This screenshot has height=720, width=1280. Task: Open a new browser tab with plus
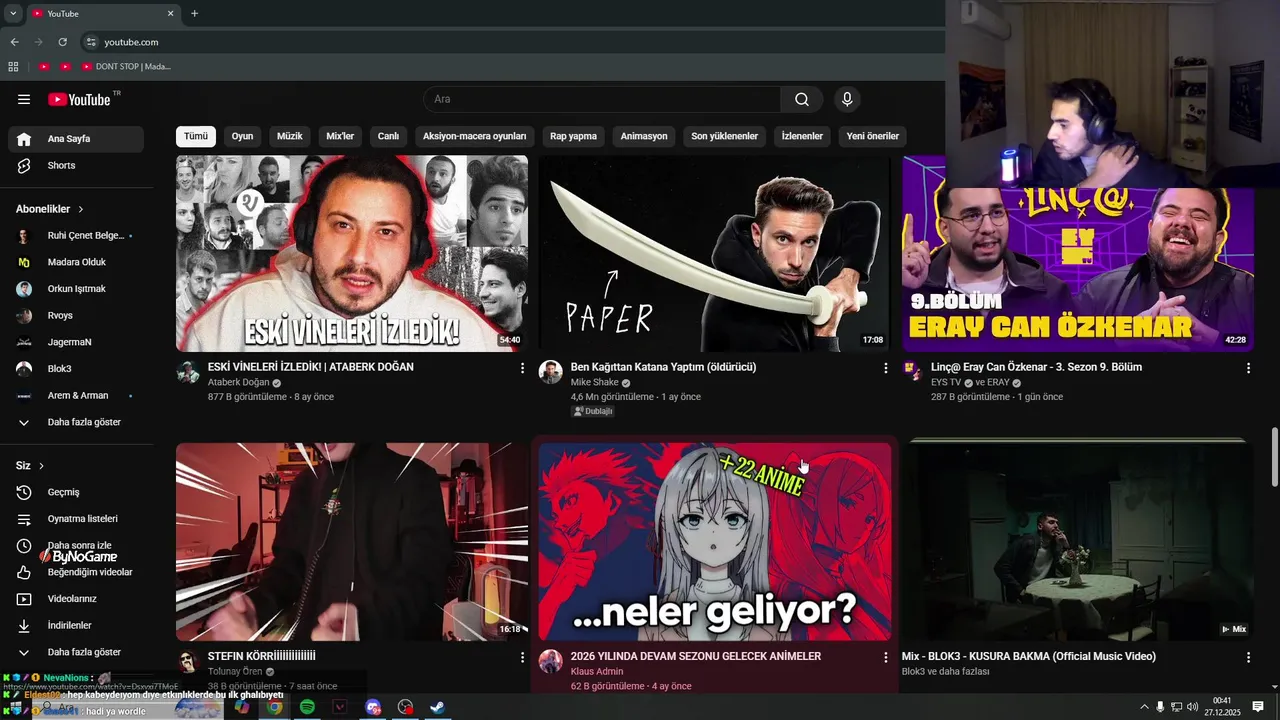coord(194,13)
